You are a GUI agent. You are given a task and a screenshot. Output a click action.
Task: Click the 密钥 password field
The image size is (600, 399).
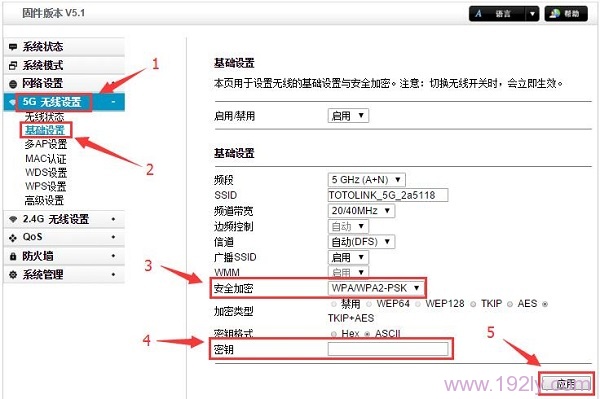pyautogui.click(x=388, y=349)
